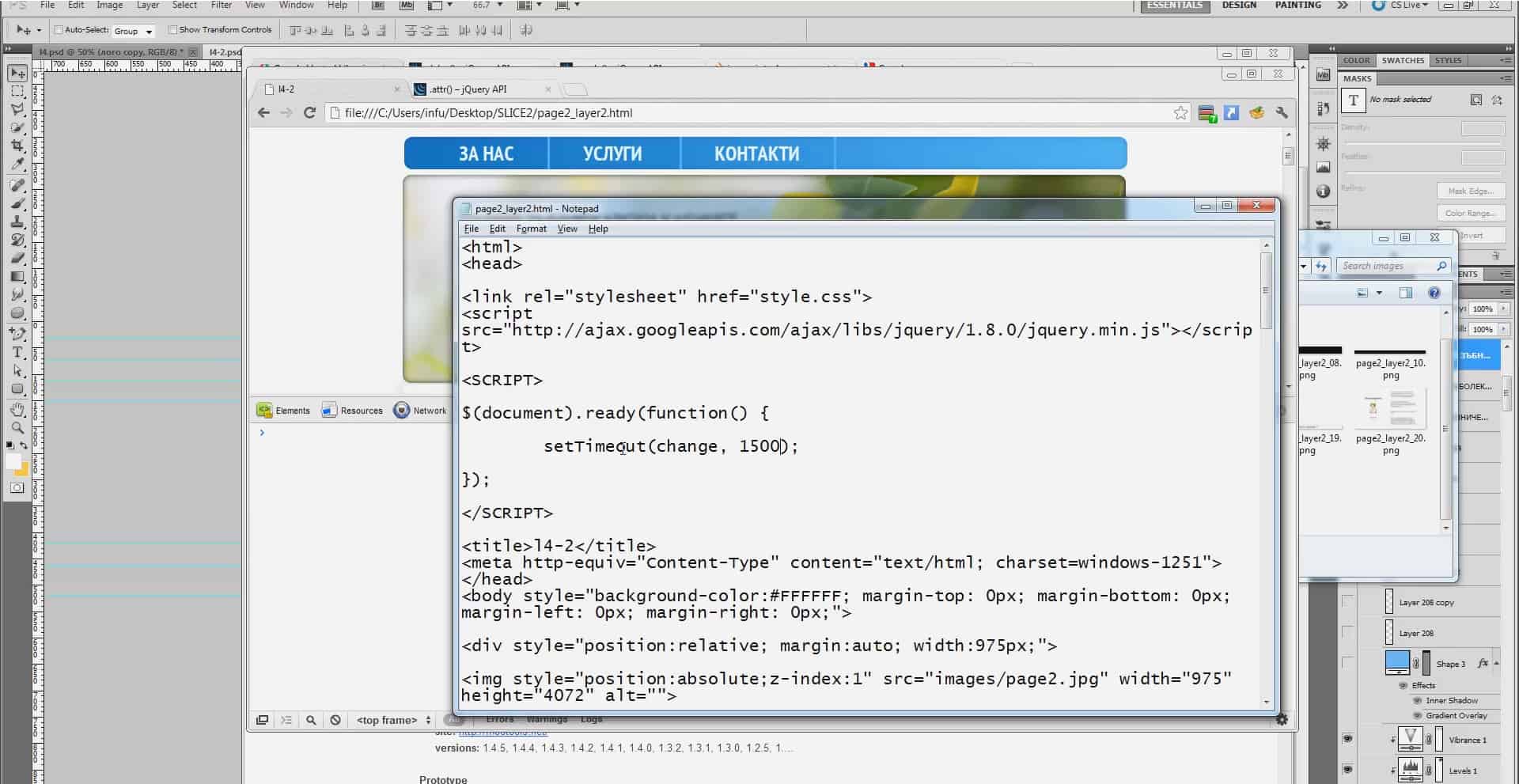The height and width of the screenshot is (784, 1519).
Task: Expand more workspaces chevron
Action: tap(1343, 6)
